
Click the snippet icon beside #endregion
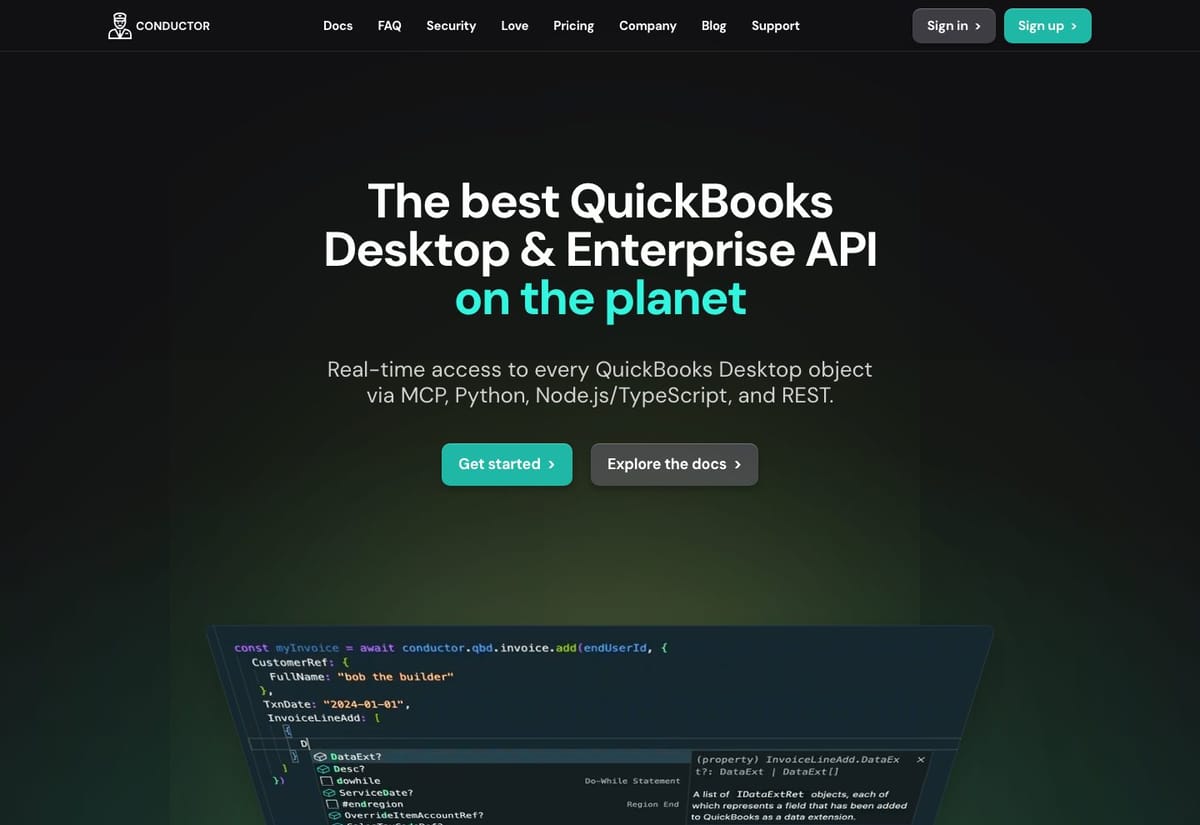pos(332,804)
